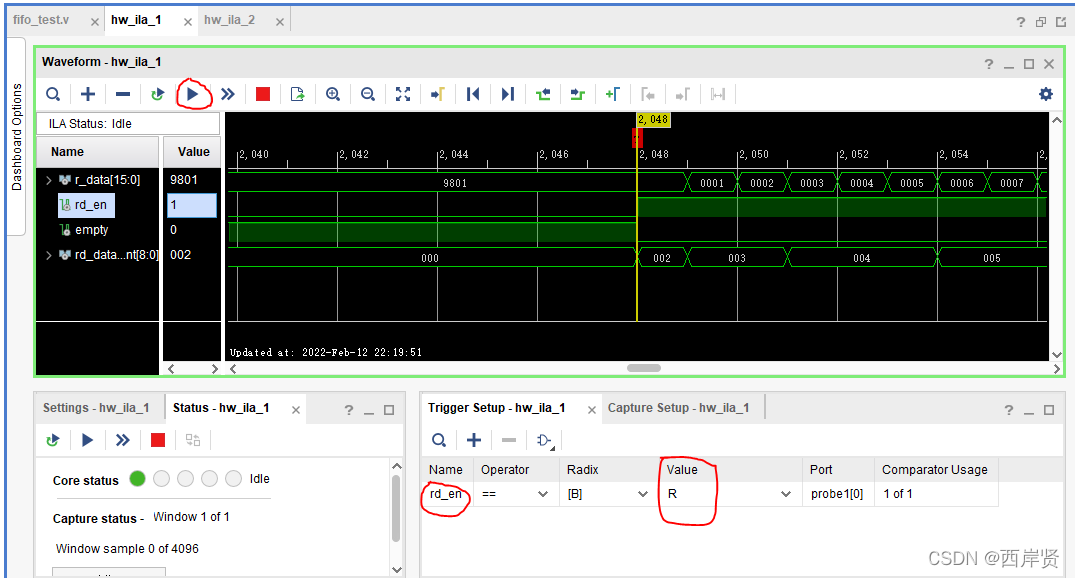Viewport: 1075px width, 578px height.
Task: Open the Capture Setup - hw_ila_1 tab
Action: [679, 408]
